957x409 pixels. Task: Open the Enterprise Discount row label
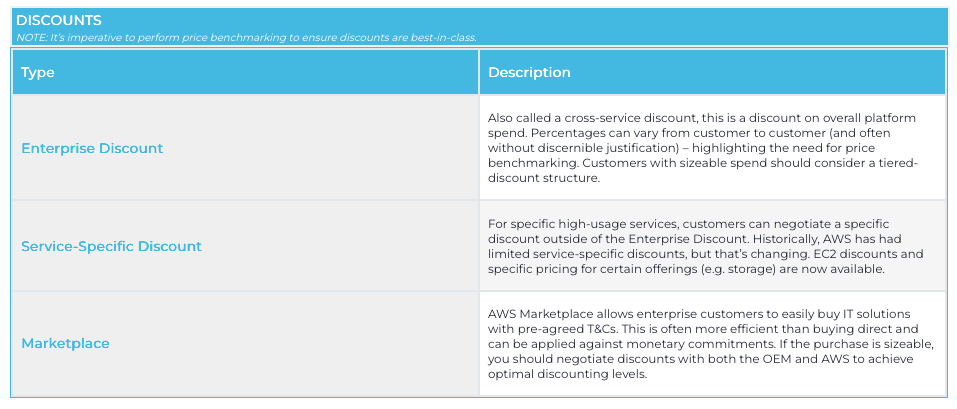click(x=92, y=148)
